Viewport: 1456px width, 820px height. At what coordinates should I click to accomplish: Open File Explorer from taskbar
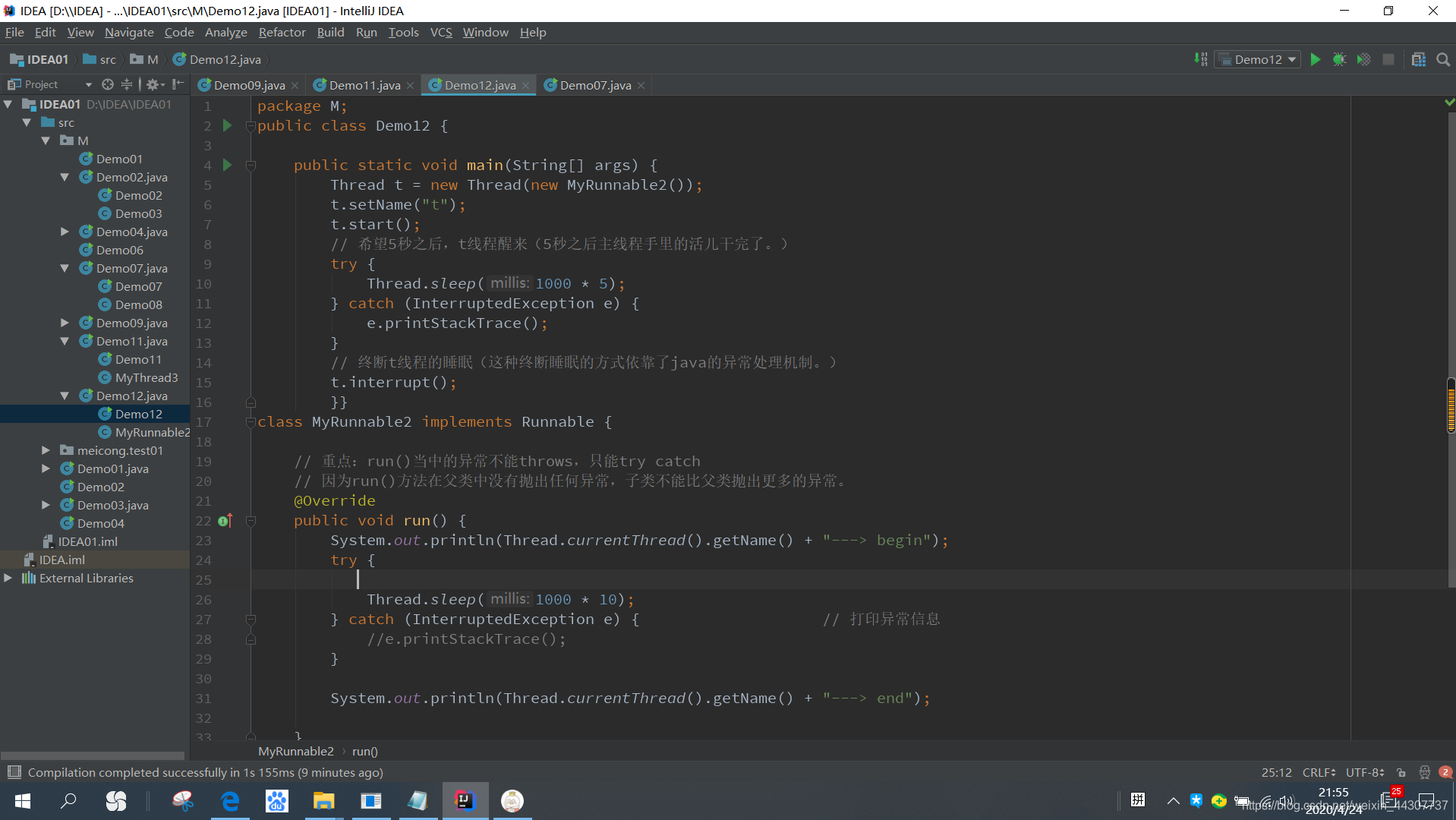point(324,801)
